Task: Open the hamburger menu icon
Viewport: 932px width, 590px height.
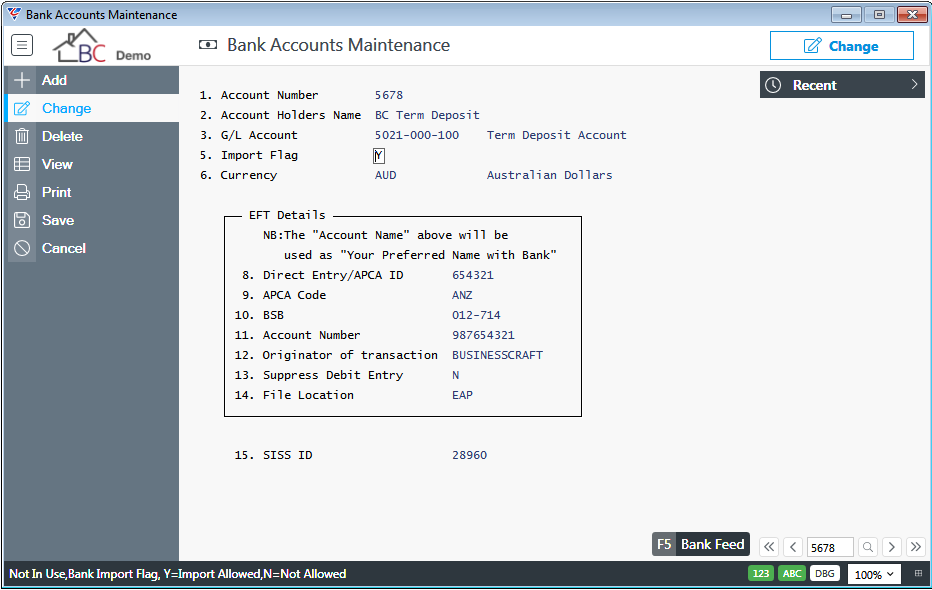Action: point(22,45)
